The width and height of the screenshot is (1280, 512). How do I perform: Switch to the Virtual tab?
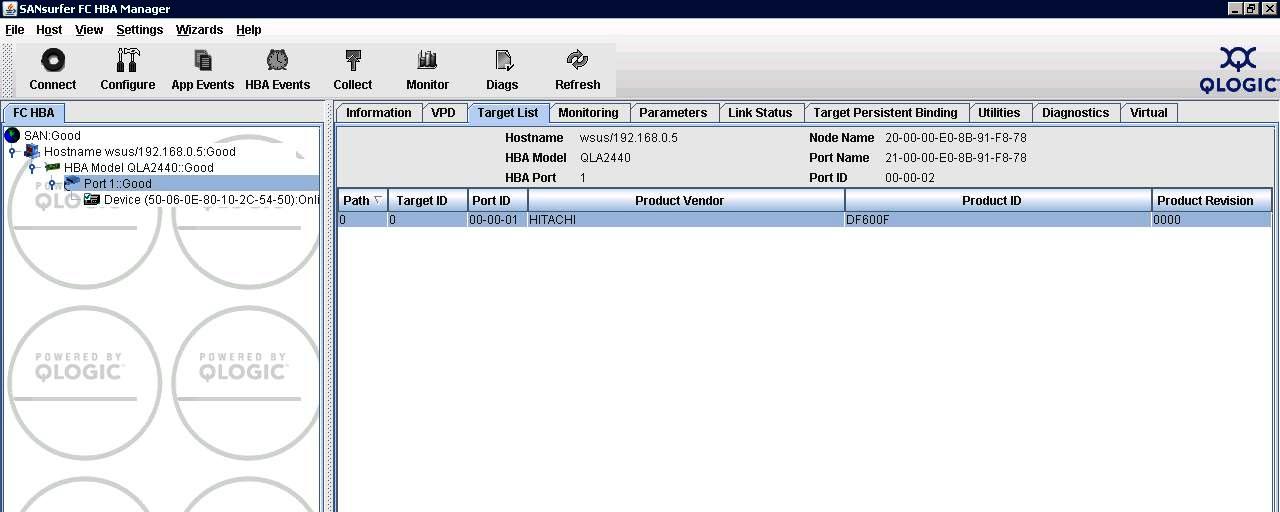click(x=1149, y=112)
